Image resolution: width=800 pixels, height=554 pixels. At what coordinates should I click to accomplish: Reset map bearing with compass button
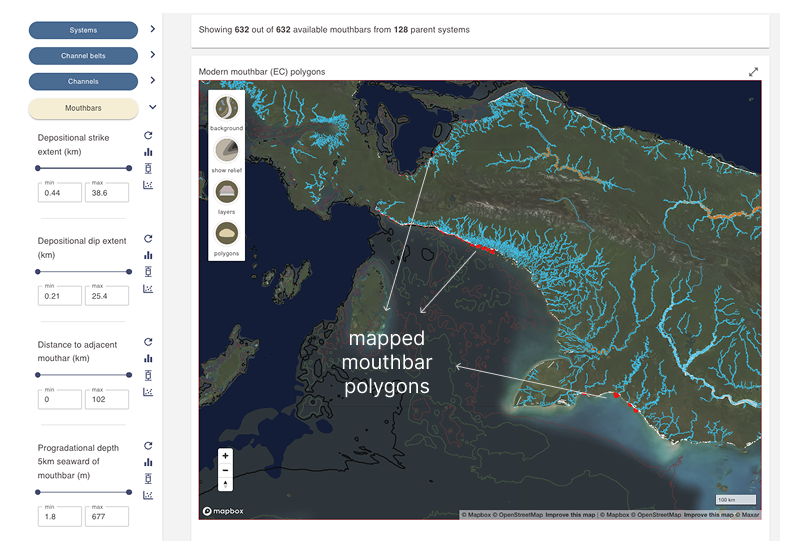click(226, 484)
